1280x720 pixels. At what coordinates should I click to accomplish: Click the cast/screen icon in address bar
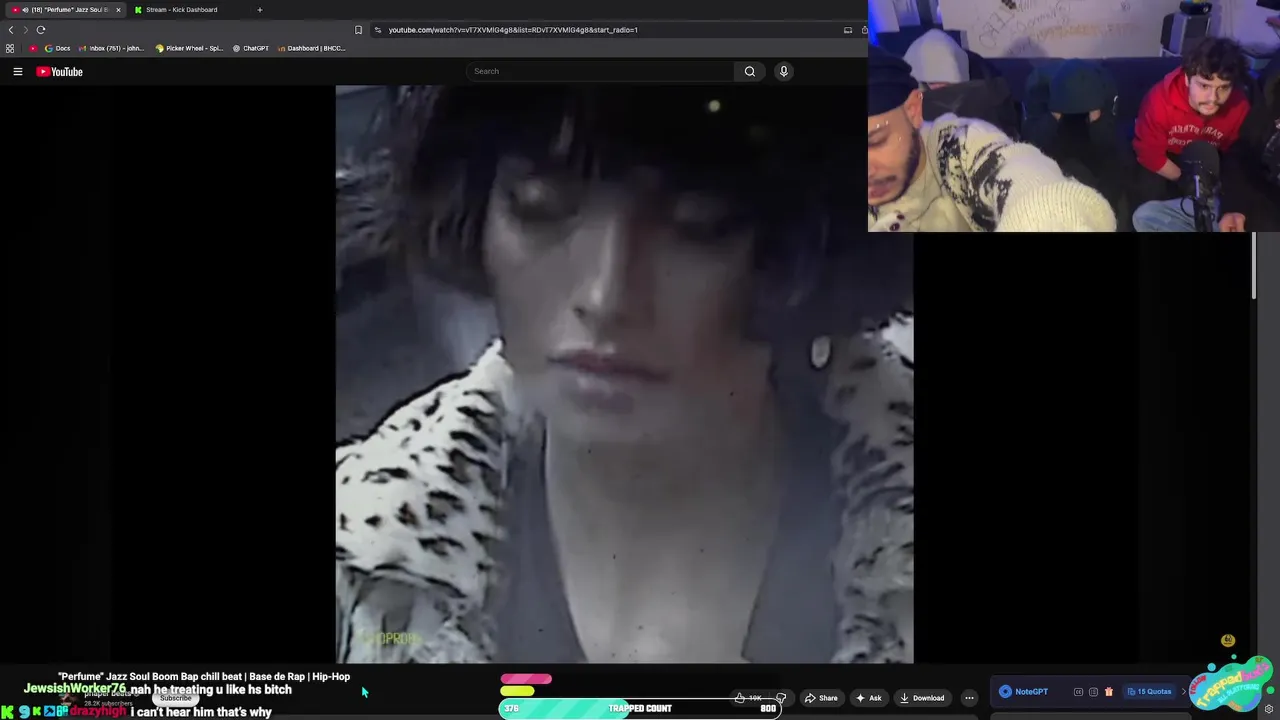[x=848, y=30]
